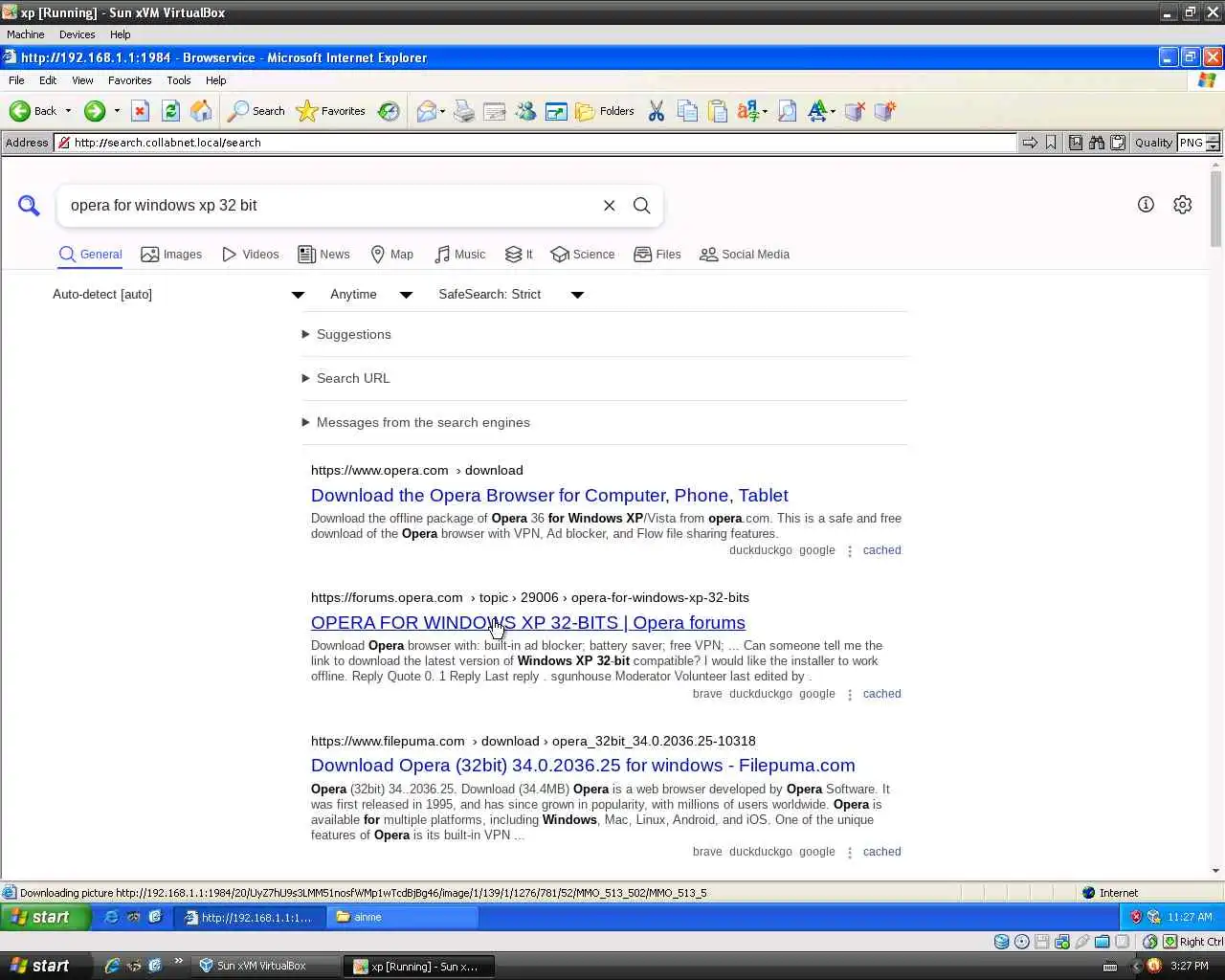Clear the search query with the X
The image size is (1225, 980).
[x=609, y=206]
